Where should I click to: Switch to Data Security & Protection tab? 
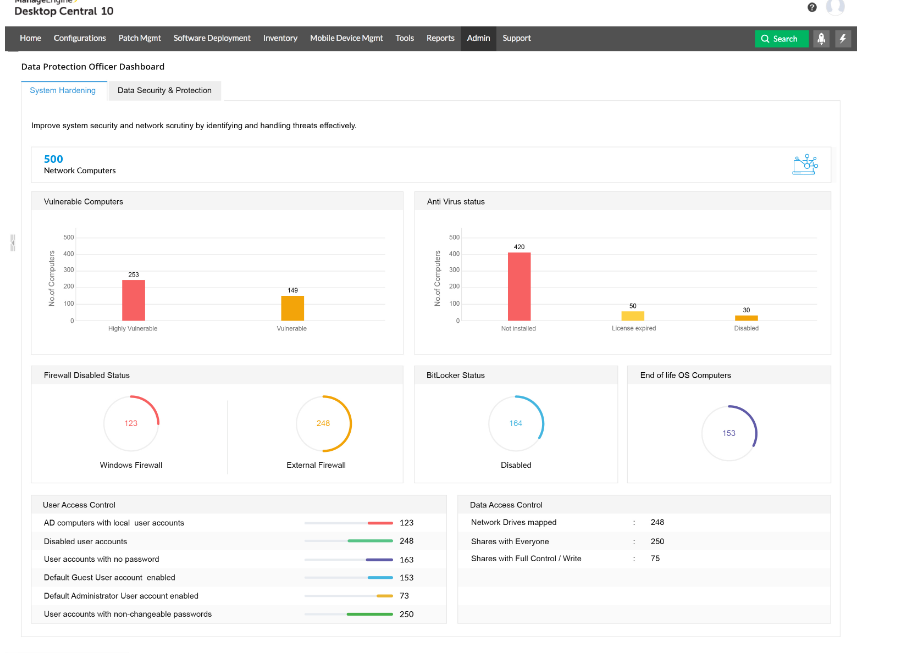pyautogui.click(x=164, y=91)
